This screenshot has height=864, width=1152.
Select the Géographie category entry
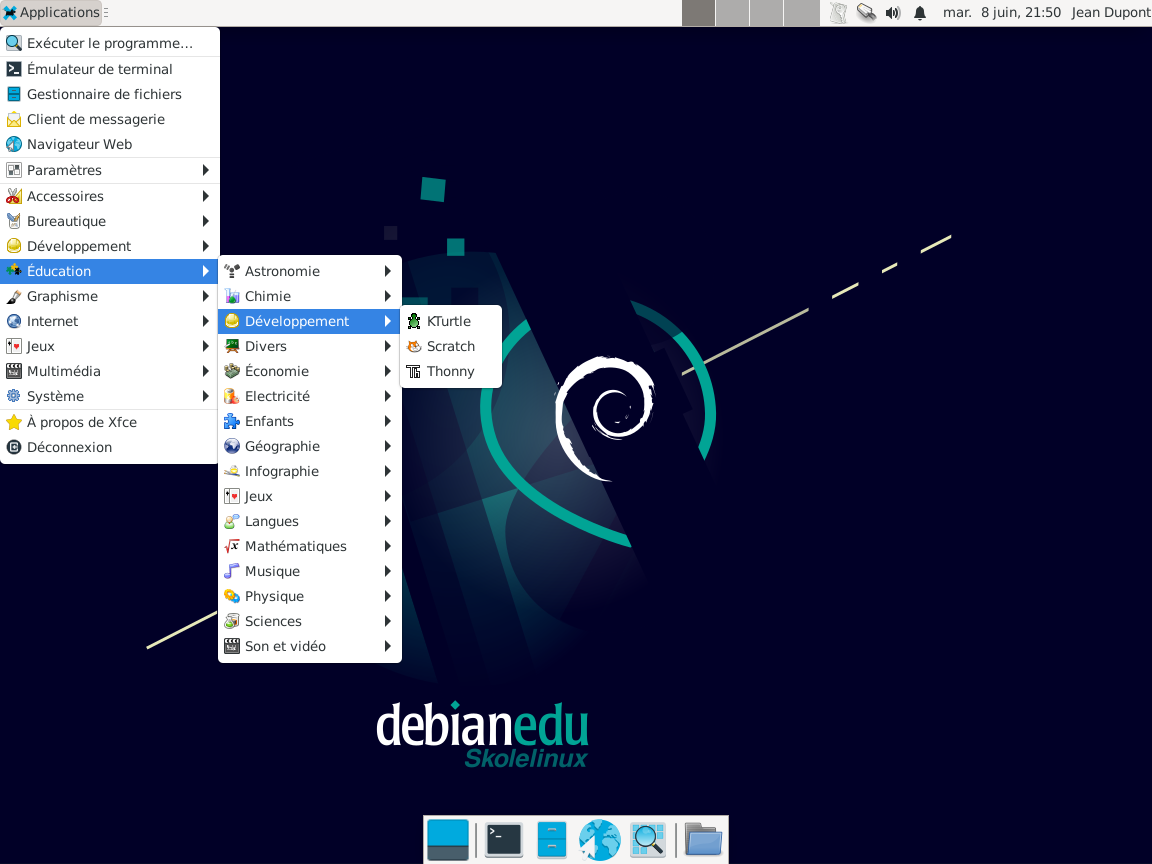coord(282,446)
